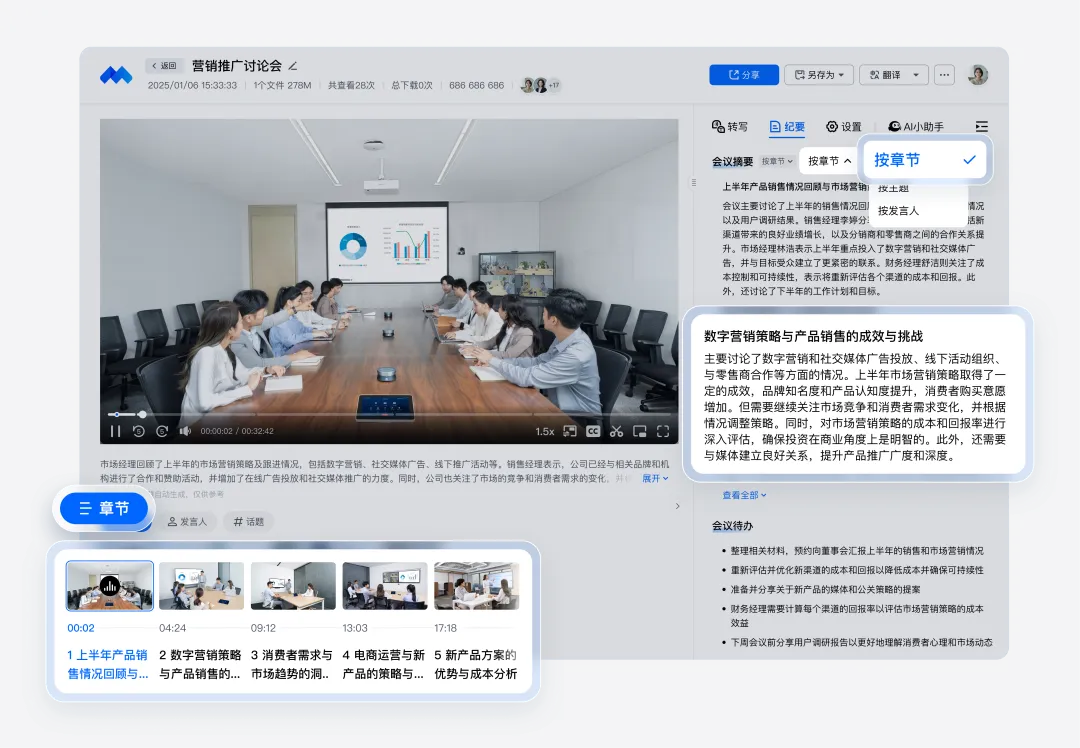Open the 另存为 save-as dropdown
Screen dimensions: 1080x748
(818, 75)
